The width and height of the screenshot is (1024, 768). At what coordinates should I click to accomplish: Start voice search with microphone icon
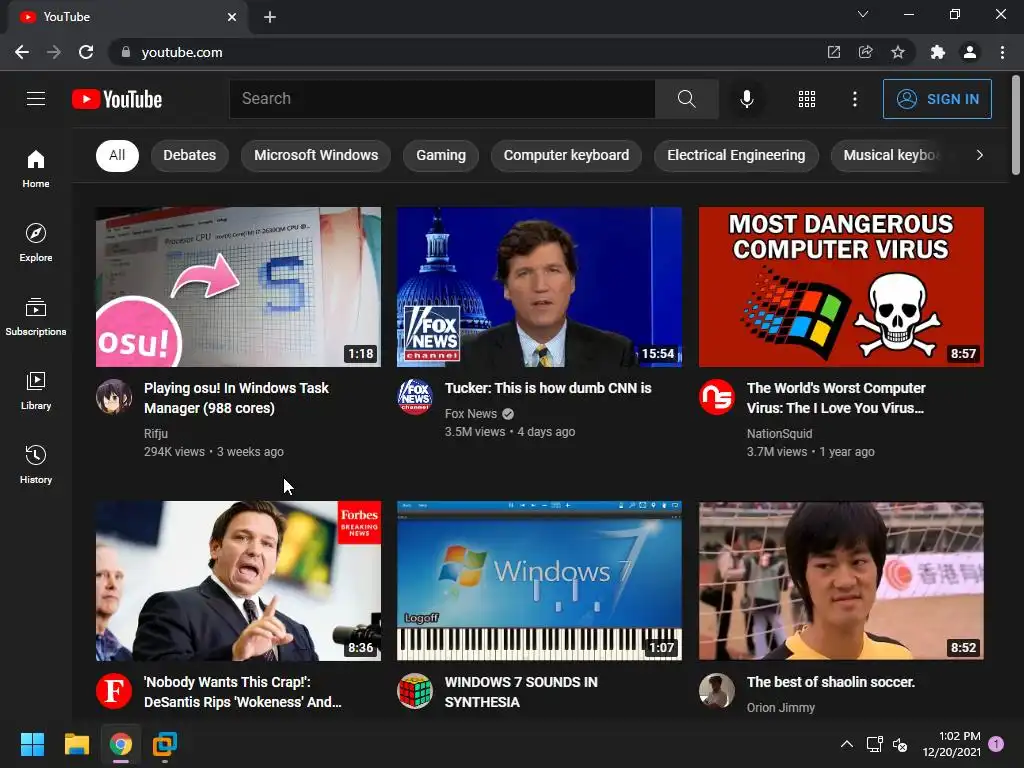[746, 99]
